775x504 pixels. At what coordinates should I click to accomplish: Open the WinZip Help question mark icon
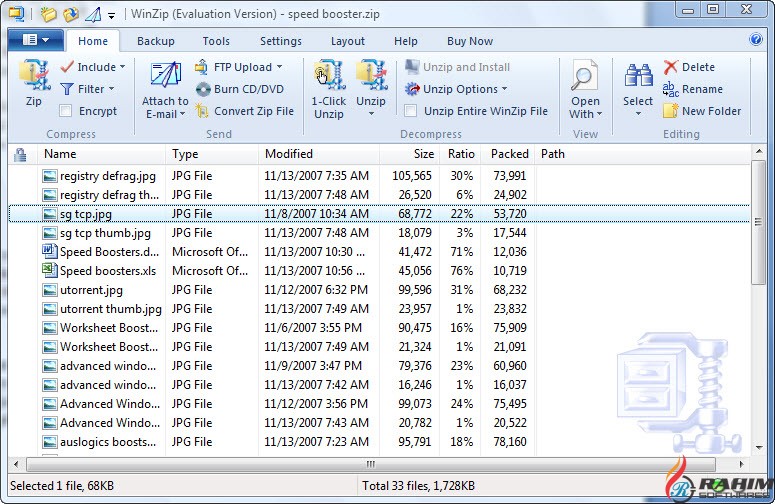tap(756, 40)
